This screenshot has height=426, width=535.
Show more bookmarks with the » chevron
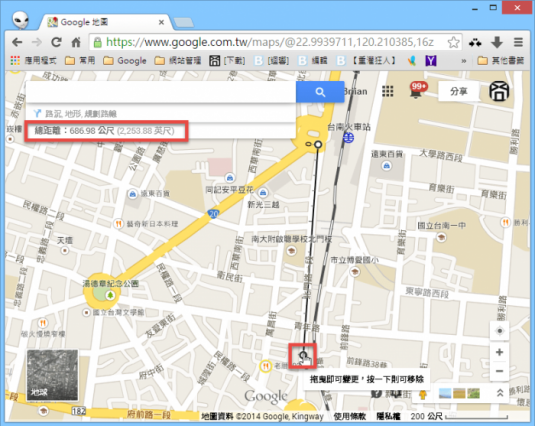pos(464,61)
